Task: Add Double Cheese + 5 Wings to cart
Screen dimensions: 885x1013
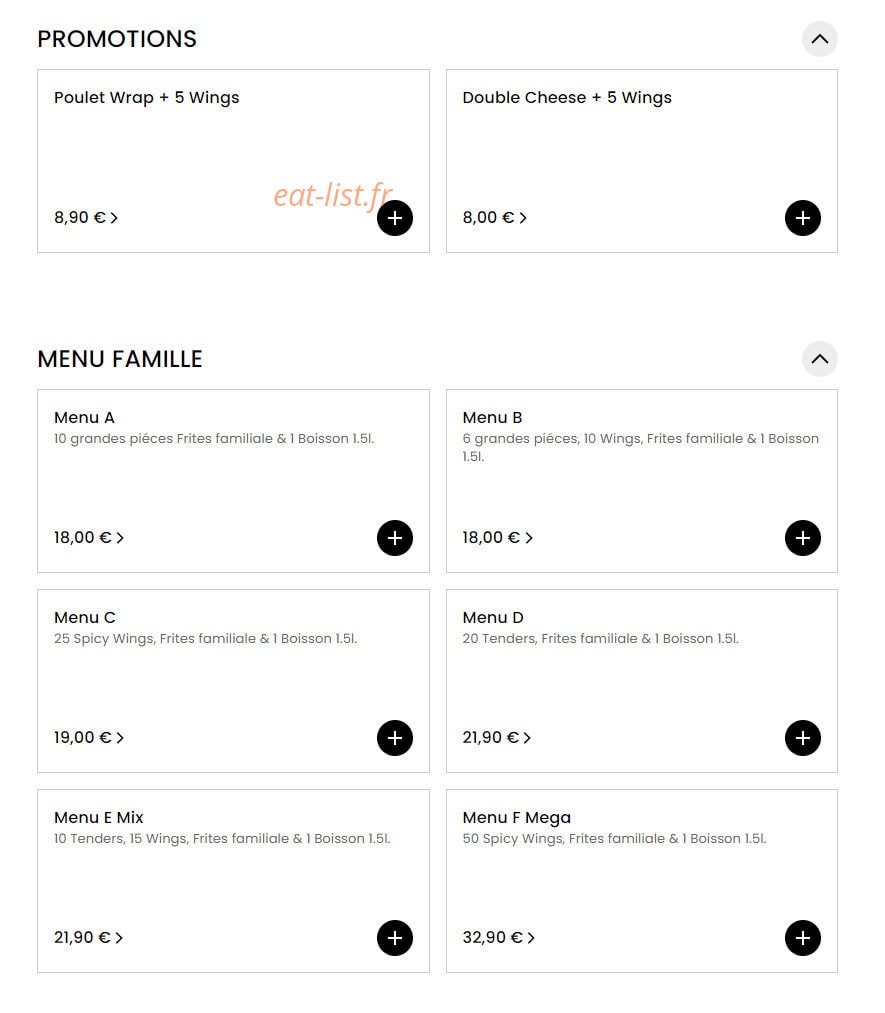Action: click(802, 218)
